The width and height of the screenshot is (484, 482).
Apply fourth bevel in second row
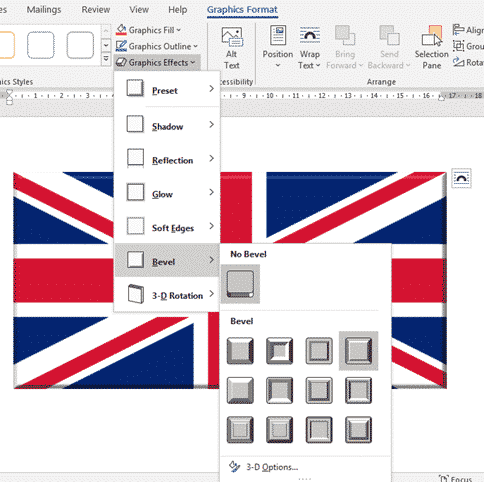(359, 390)
